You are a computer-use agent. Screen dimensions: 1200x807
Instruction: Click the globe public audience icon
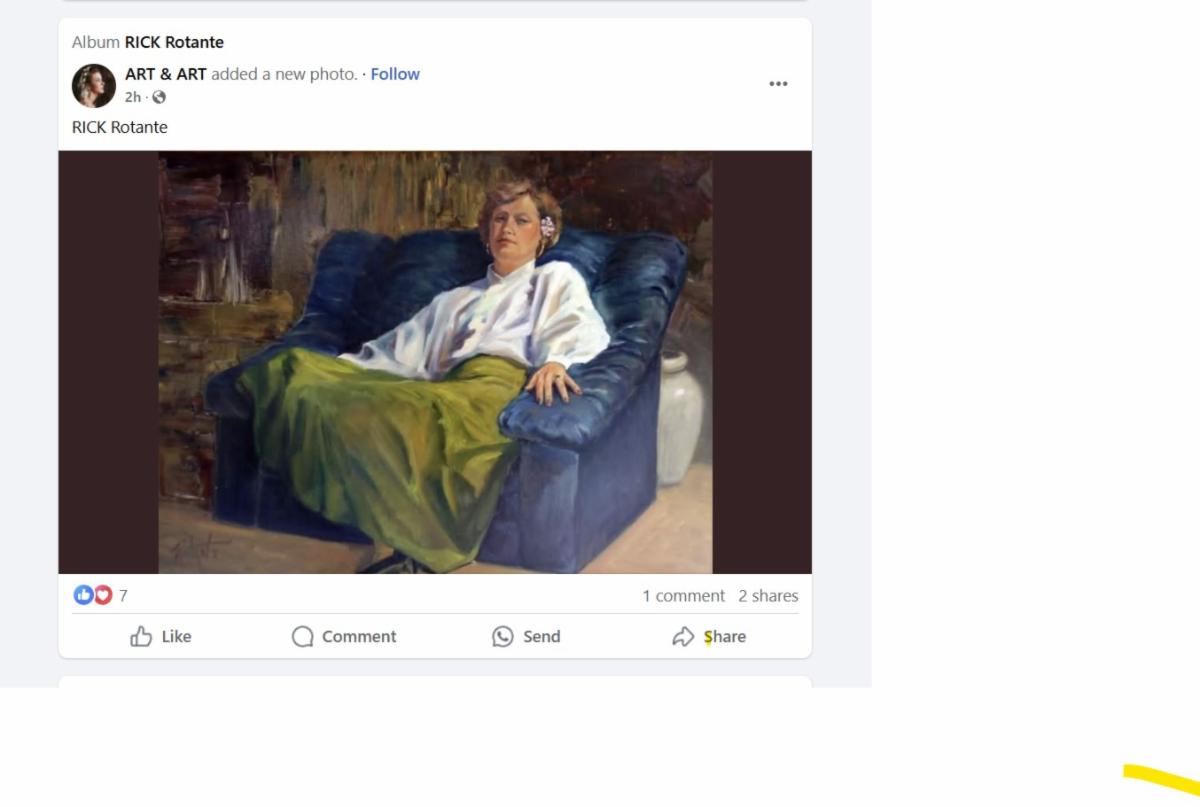[159, 97]
